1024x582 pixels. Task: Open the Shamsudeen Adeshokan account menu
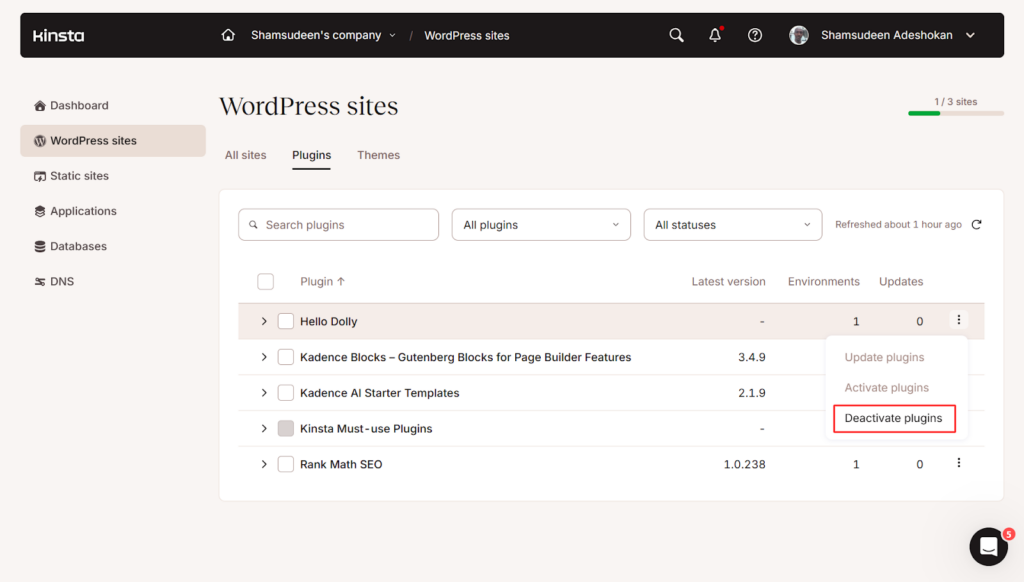(x=886, y=34)
